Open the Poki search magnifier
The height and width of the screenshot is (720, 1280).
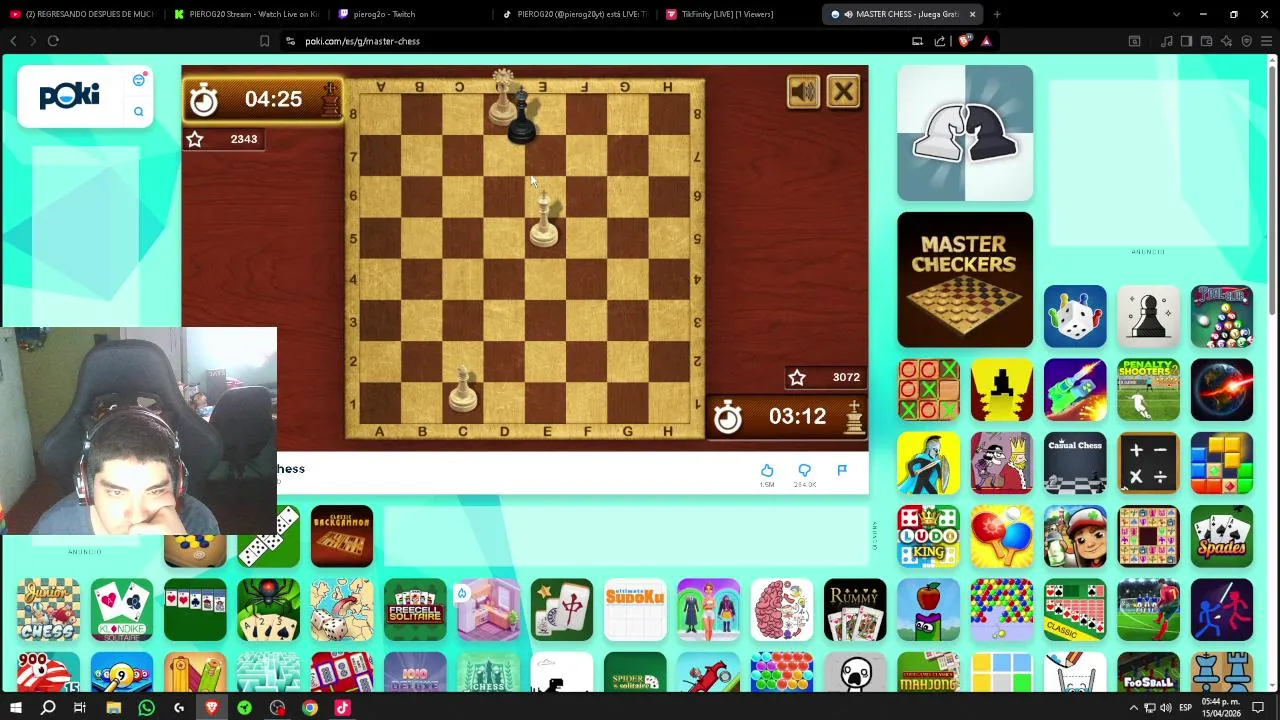138,112
